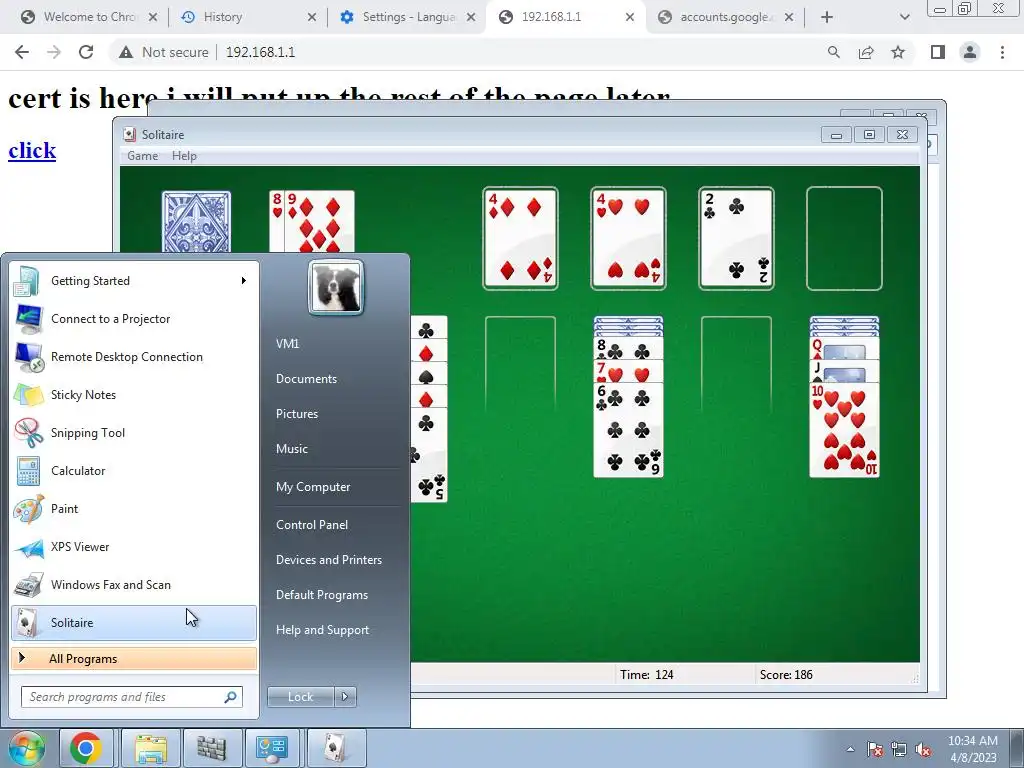Open the Game menu in Solitaire

[x=142, y=156]
